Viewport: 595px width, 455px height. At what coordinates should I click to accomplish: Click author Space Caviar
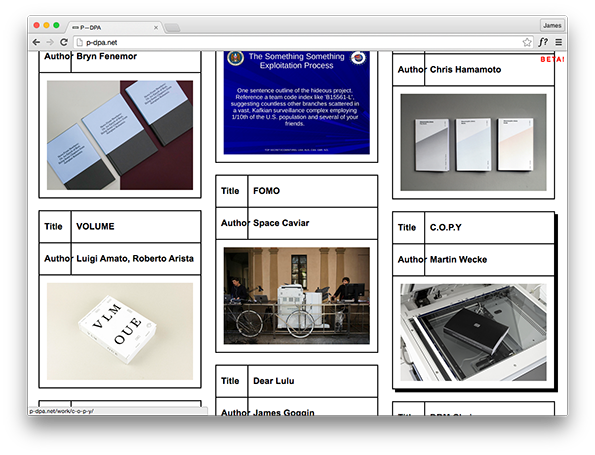[281, 223]
